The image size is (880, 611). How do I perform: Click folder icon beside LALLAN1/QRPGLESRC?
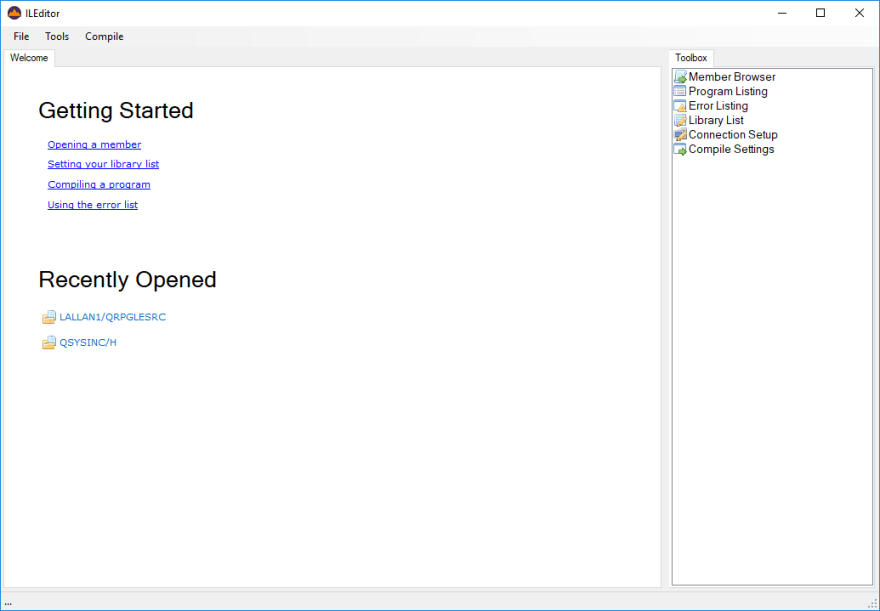pyautogui.click(x=49, y=317)
